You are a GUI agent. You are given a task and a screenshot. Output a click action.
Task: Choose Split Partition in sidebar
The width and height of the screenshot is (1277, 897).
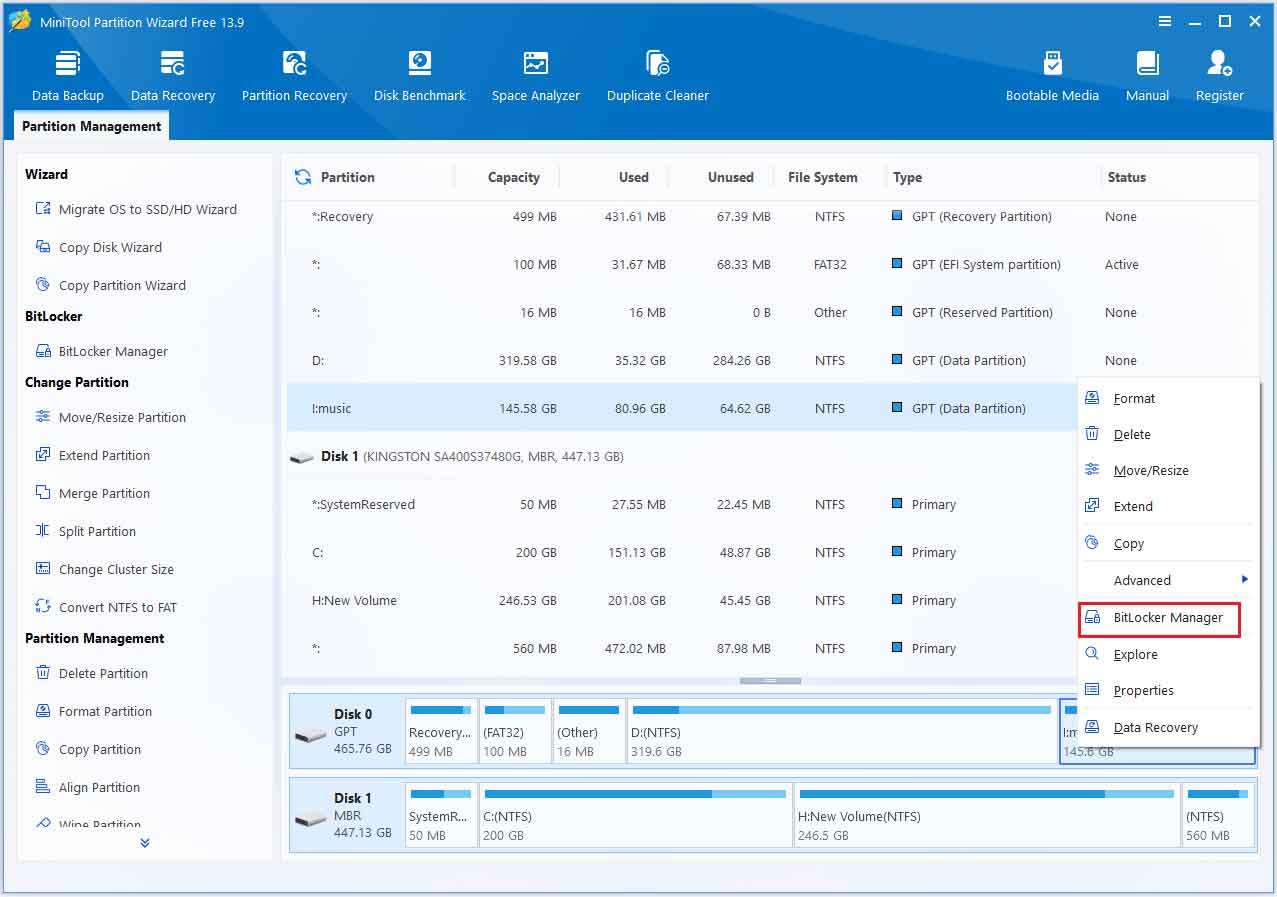pos(86,531)
